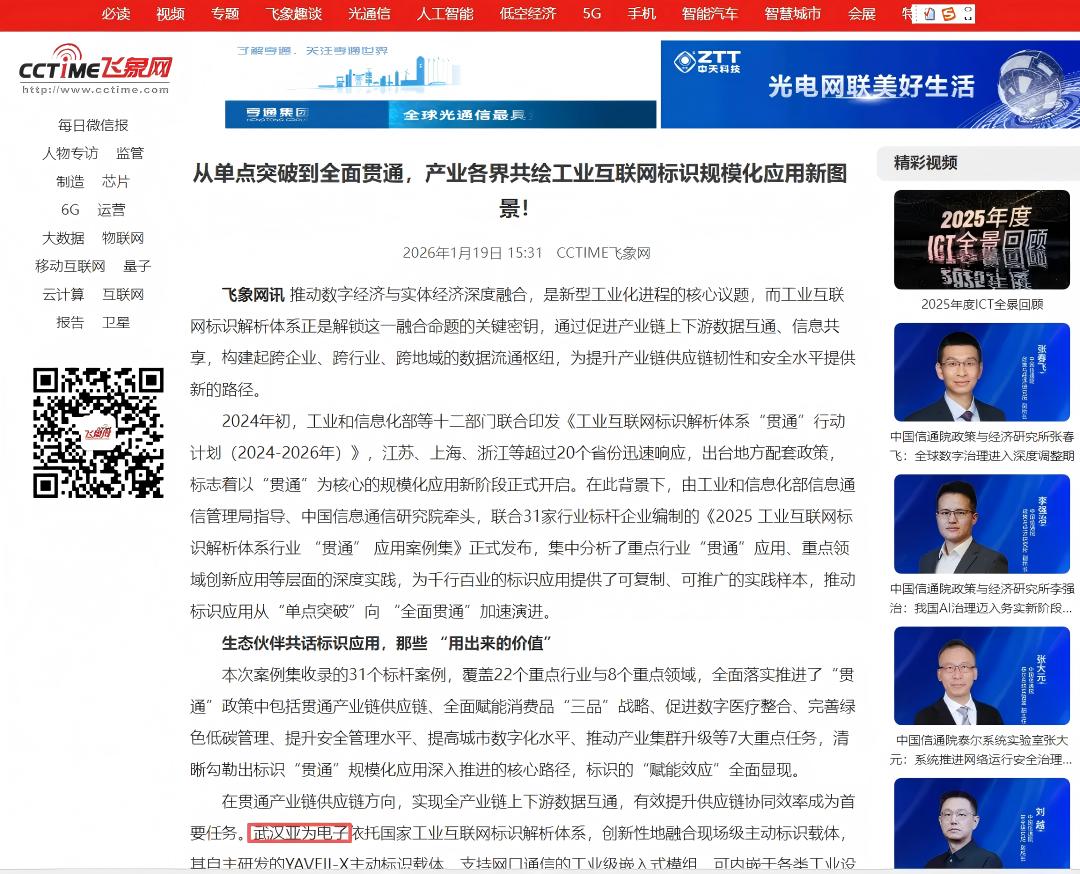Click the 卫星 link in left sidebar

(x=116, y=322)
